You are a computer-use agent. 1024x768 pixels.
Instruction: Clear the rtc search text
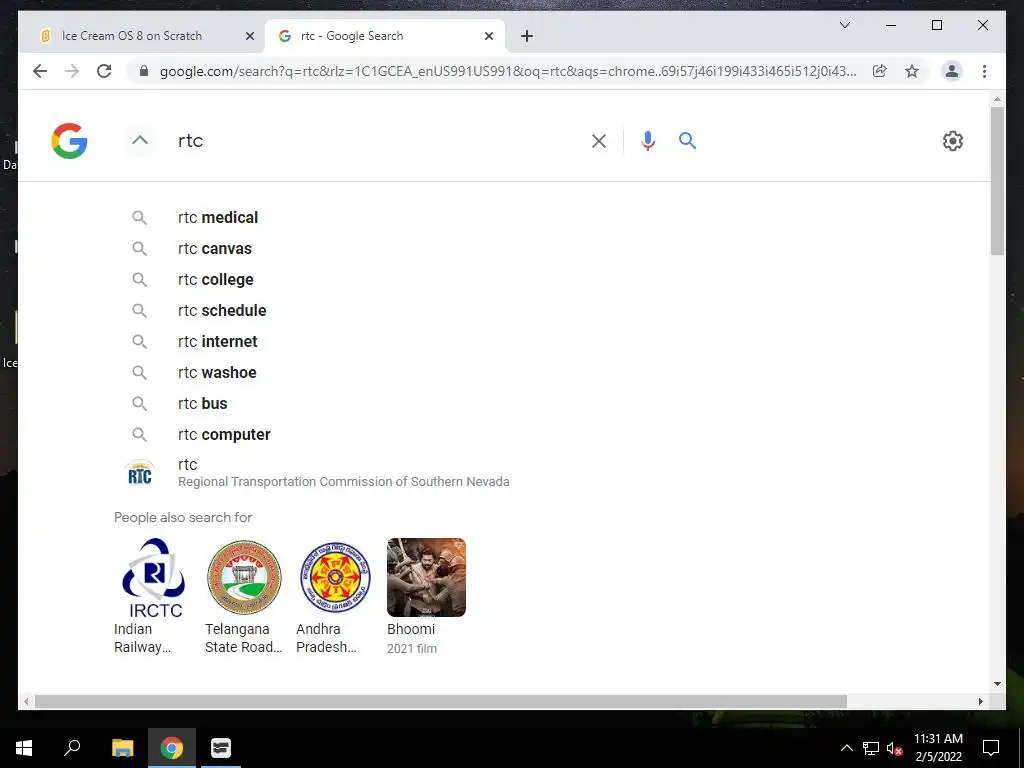[x=598, y=141]
